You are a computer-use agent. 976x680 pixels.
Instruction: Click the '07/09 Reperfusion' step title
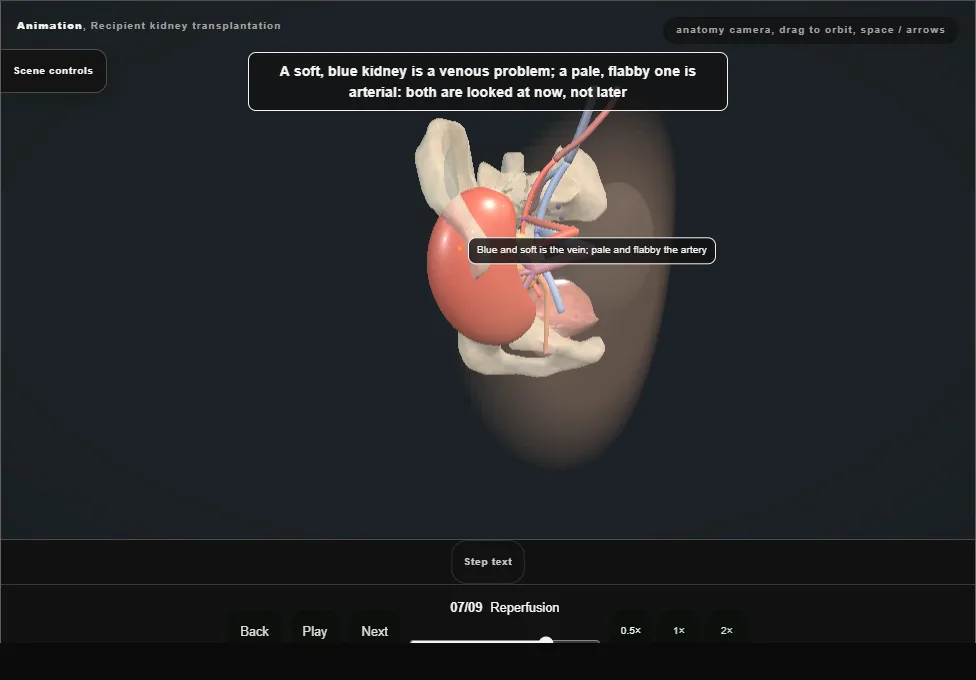[504, 607]
